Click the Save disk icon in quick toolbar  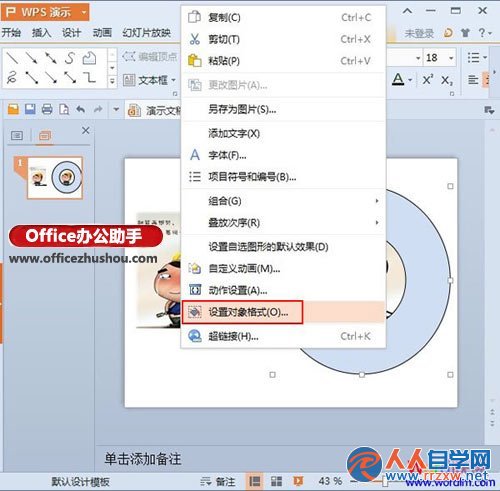[30, 109]
